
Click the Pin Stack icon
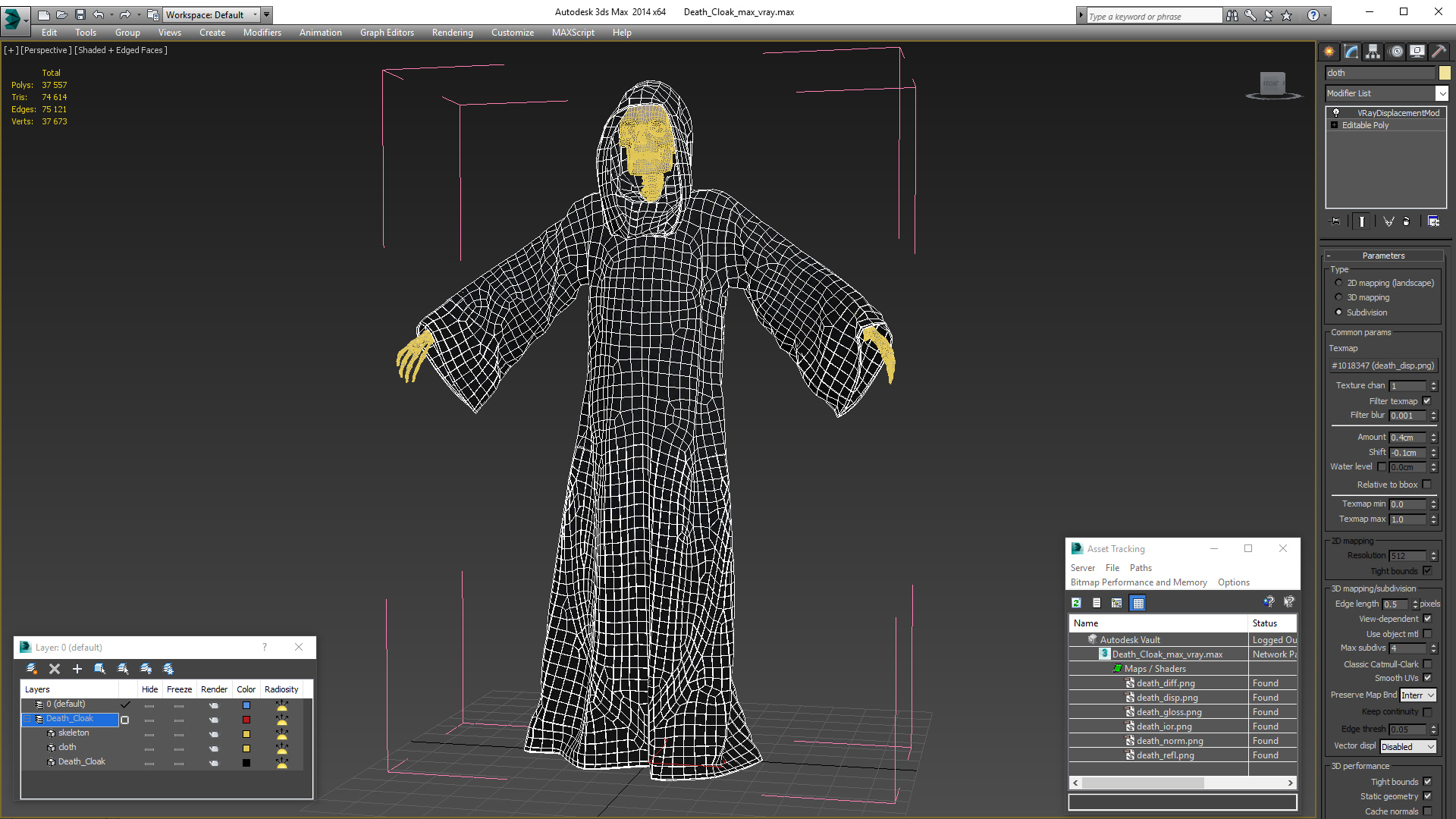pyautogui.click(x=1335, y=221)
